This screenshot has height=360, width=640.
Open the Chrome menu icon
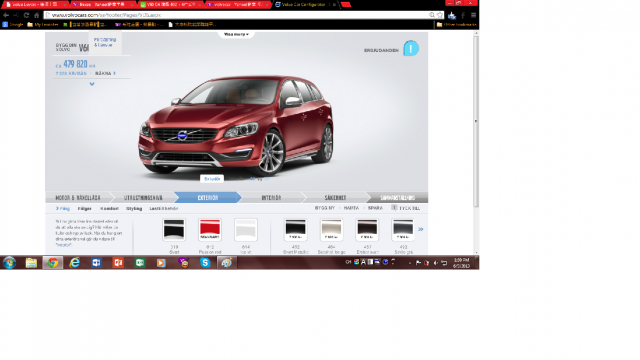pos(473,15)
